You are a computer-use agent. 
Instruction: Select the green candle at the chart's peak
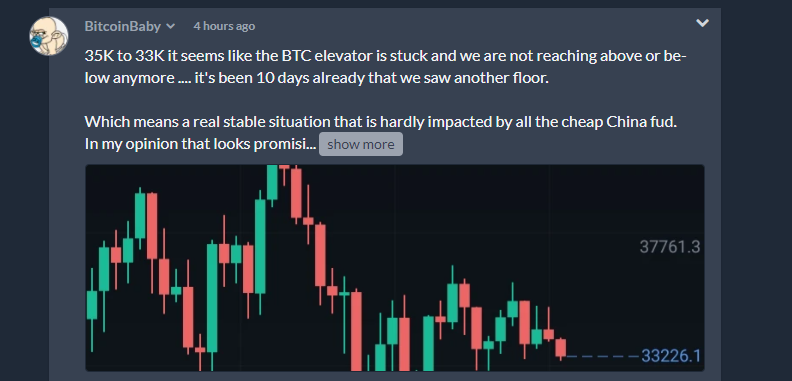point(272,183)
